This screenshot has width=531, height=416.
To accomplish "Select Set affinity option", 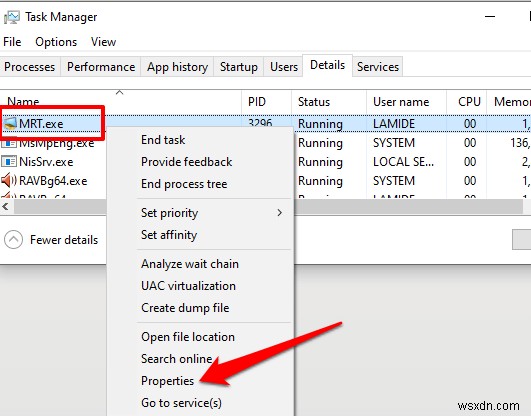I will pyautogui.click(x=200, y=235).
